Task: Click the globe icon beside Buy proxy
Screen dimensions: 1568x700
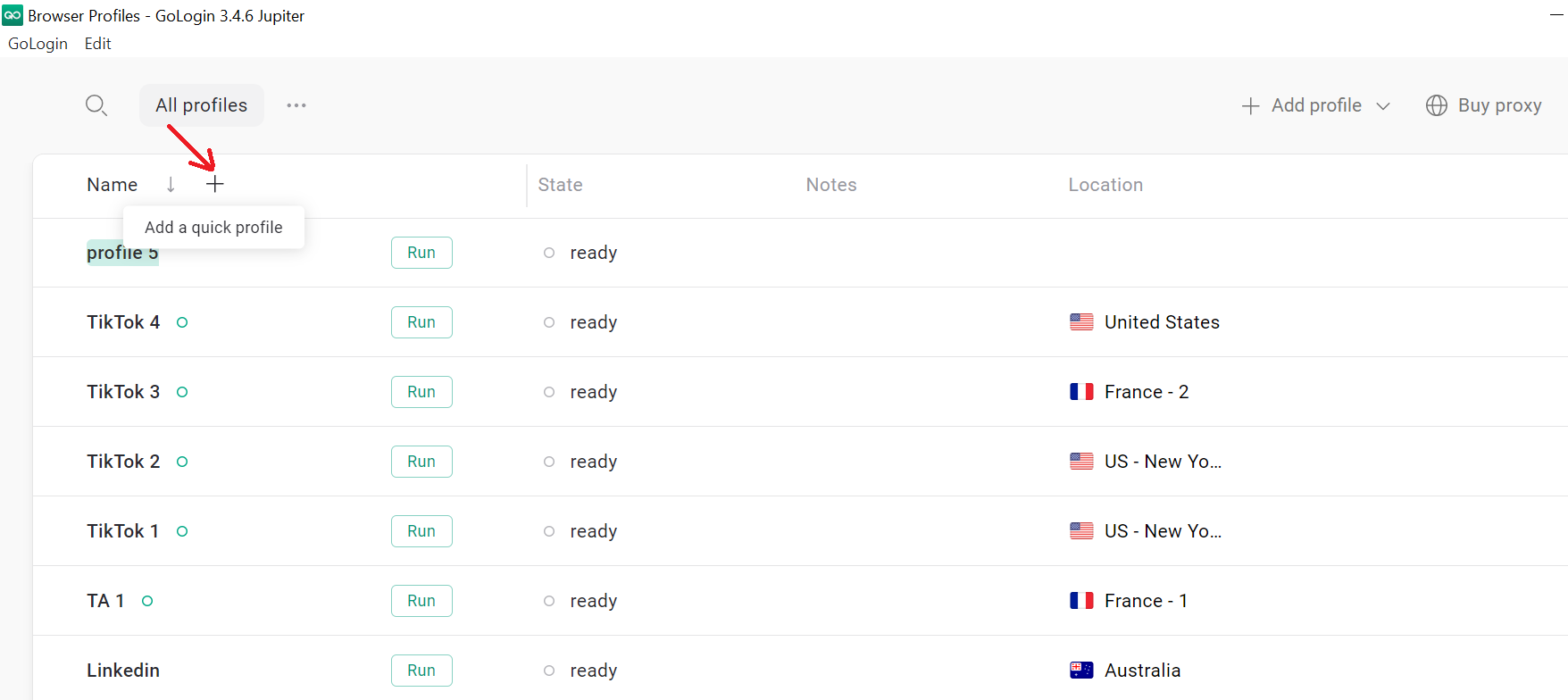Action: pos(1437,105)
